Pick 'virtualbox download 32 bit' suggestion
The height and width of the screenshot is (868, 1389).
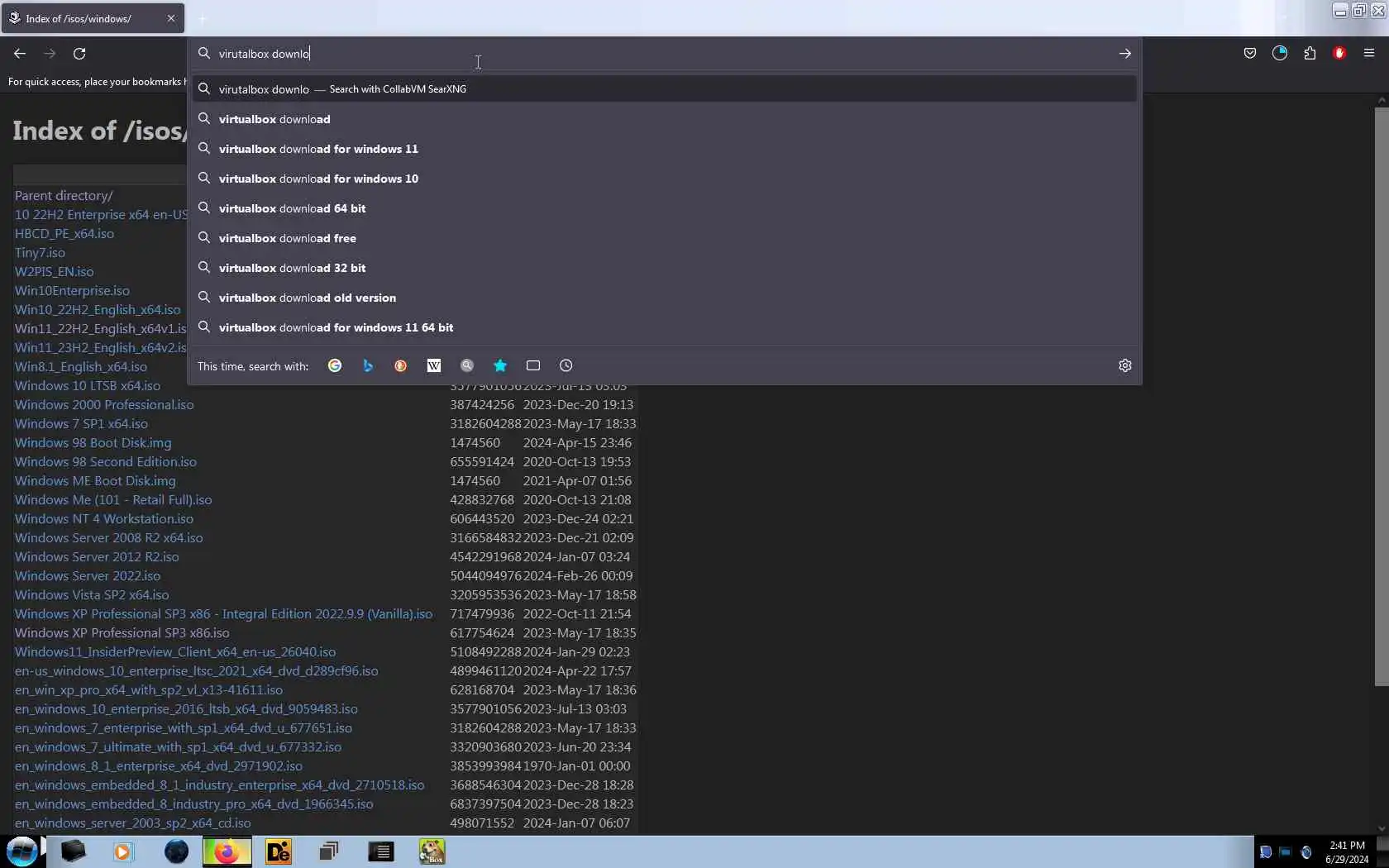coord(665,268)
